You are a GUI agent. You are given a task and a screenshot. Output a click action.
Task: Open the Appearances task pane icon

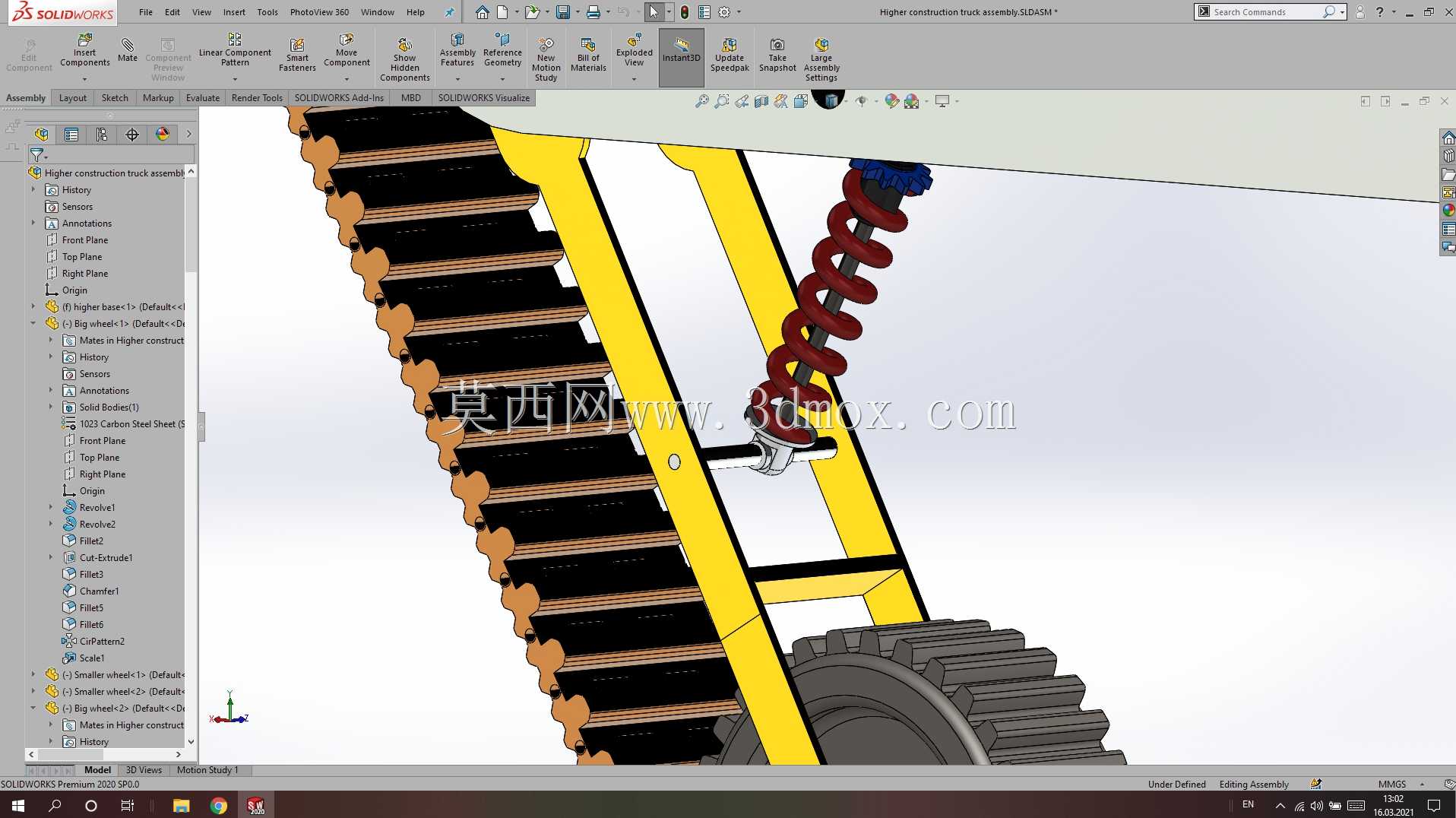click(x=1448, y=211)
